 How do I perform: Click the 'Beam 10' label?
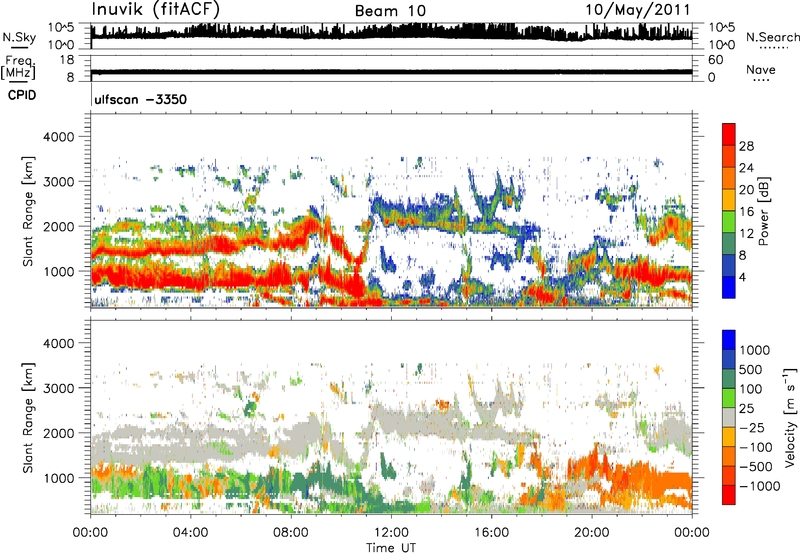pyautogui.click(x=390, y=11)
